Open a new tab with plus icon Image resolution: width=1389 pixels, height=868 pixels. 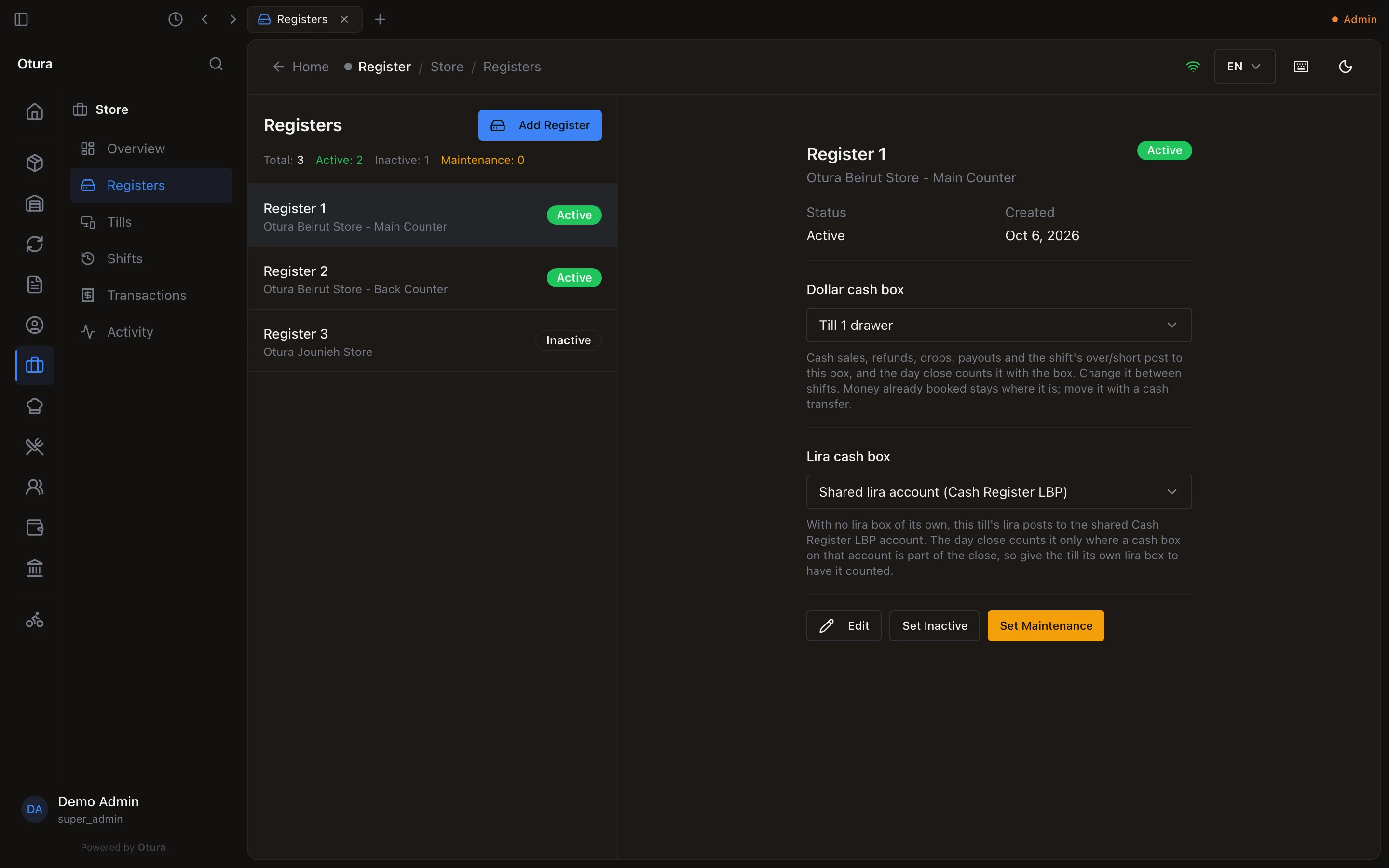(x=380, y=19)
